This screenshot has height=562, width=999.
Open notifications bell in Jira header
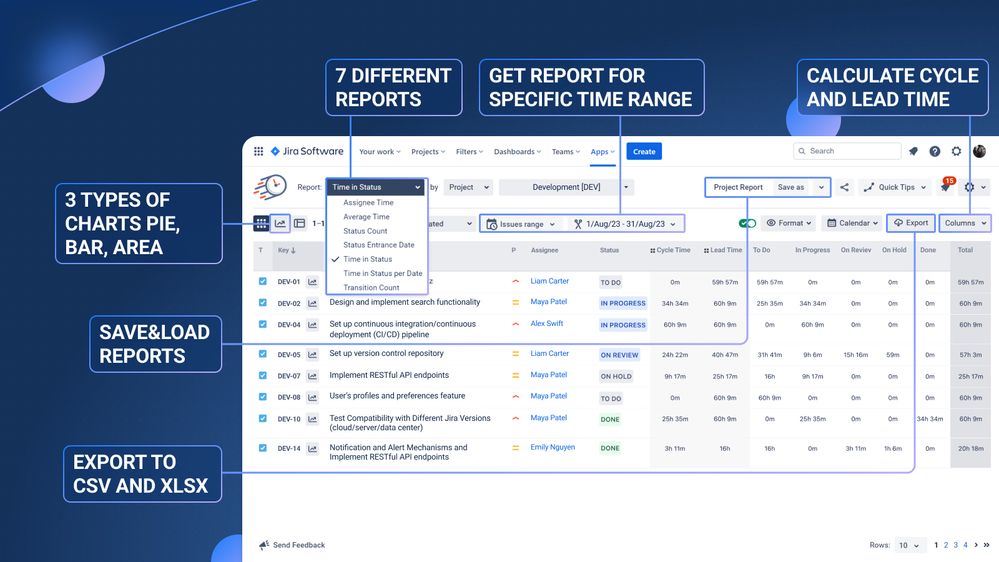[x=913, y=152]
